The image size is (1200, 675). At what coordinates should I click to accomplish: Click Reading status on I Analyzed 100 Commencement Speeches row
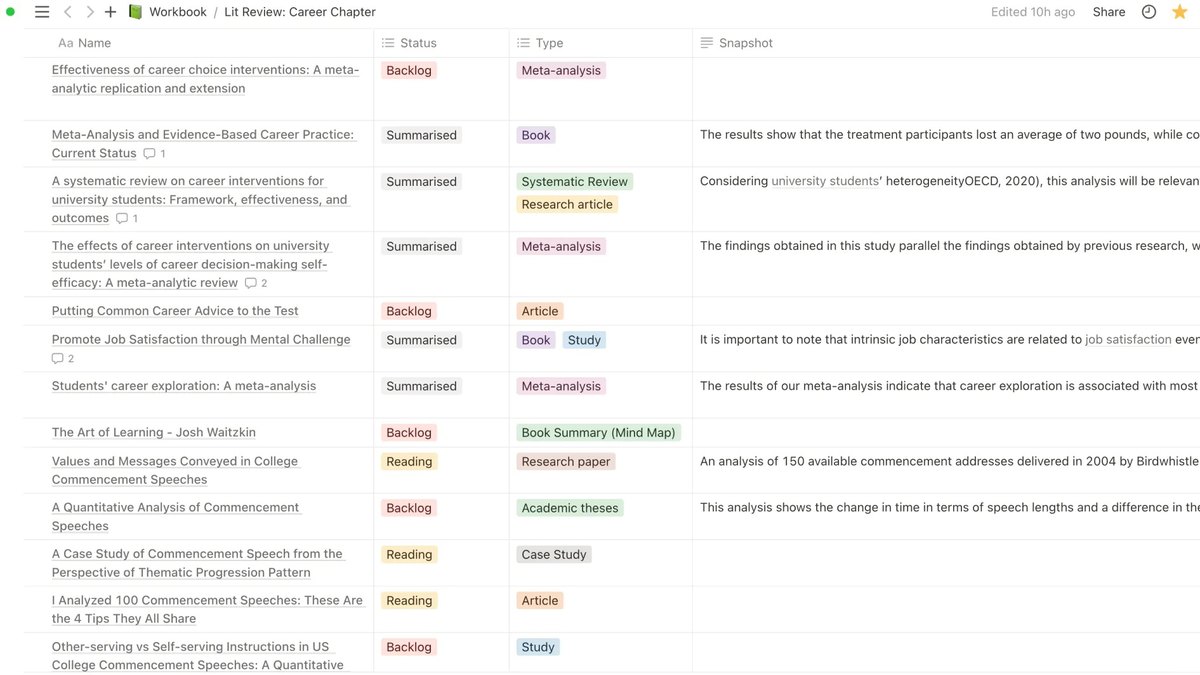(x=409, y=600)
